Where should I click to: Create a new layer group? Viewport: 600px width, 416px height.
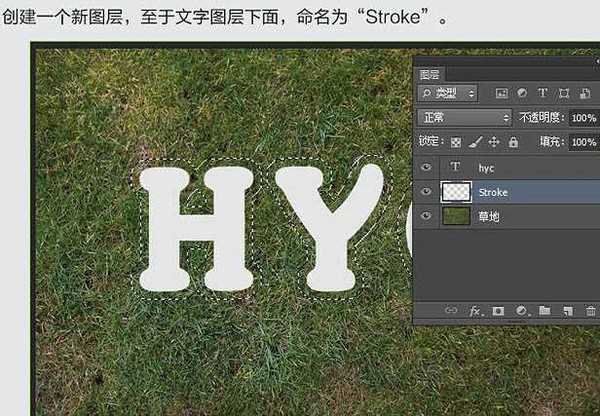pyautogui.click(x=545, y=311)
